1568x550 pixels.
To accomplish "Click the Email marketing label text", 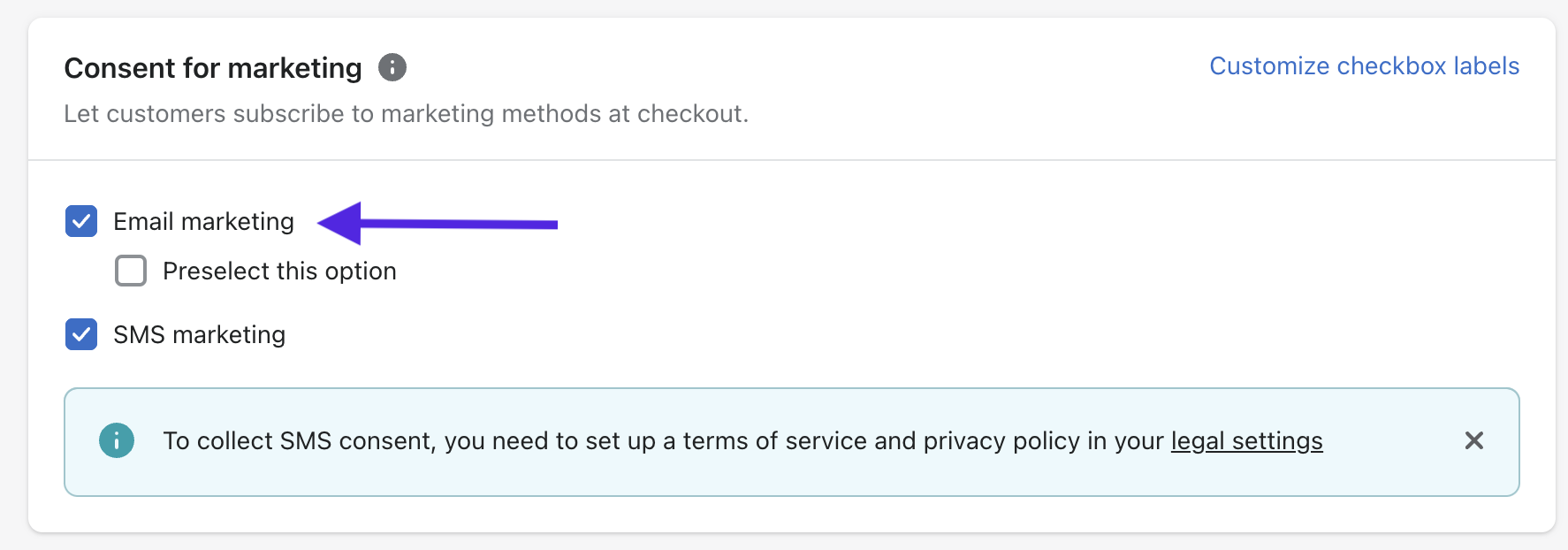I will [203, 221].
